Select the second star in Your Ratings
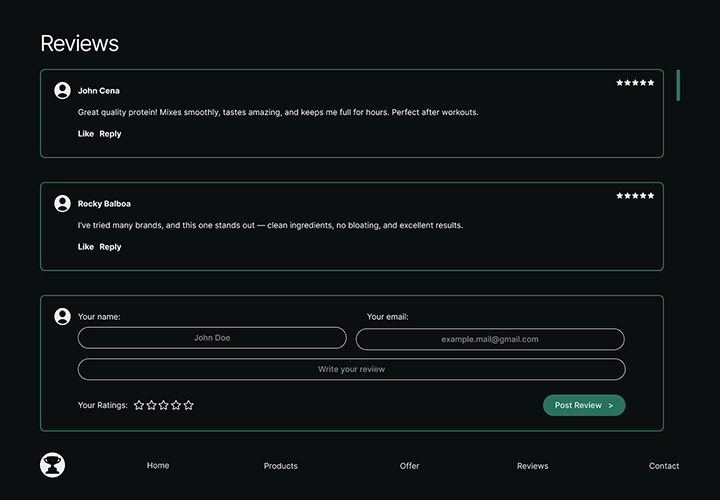 (x=151, y=405)
